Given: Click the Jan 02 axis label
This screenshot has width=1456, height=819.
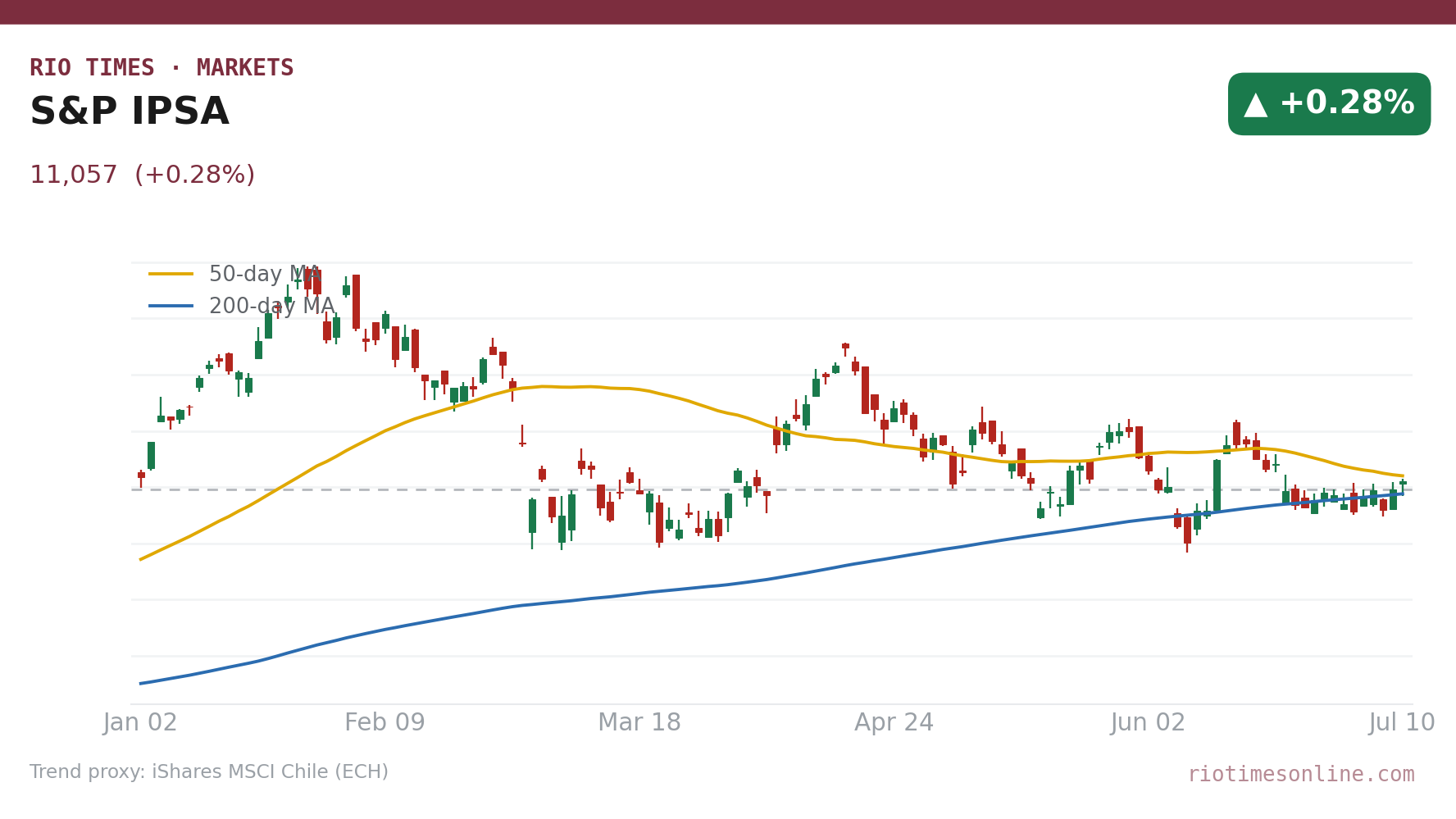Looking at the screenshot, I should [x=140, y=723].
